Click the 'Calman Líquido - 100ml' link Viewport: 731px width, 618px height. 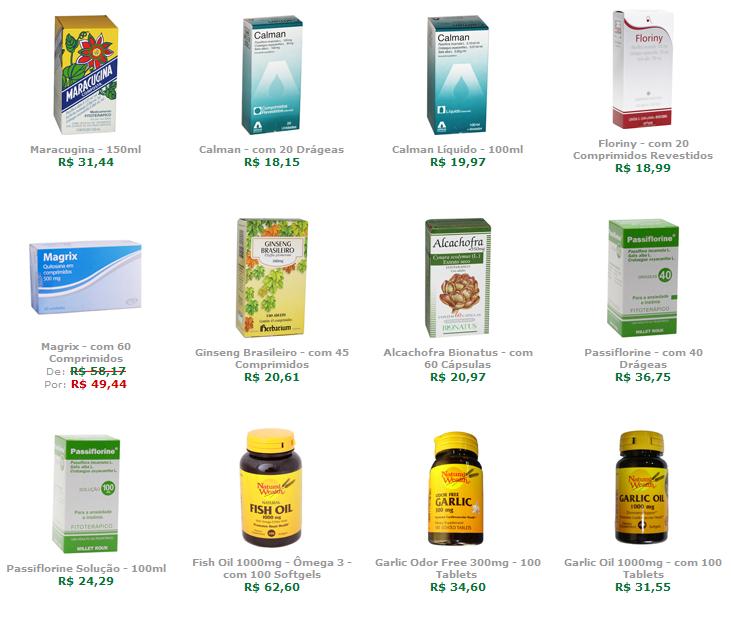click(x=457, y=150)
